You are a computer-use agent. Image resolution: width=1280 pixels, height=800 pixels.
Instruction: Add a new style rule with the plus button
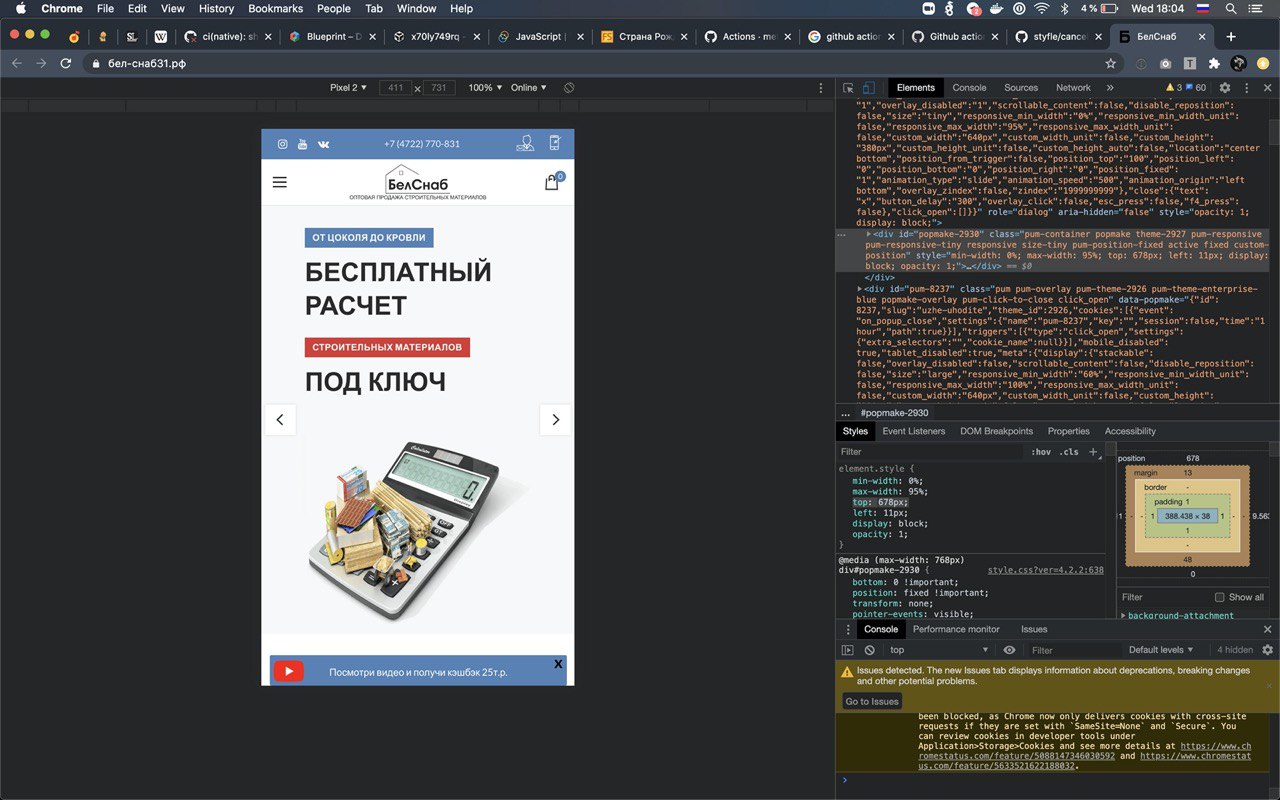[1093, 452]
